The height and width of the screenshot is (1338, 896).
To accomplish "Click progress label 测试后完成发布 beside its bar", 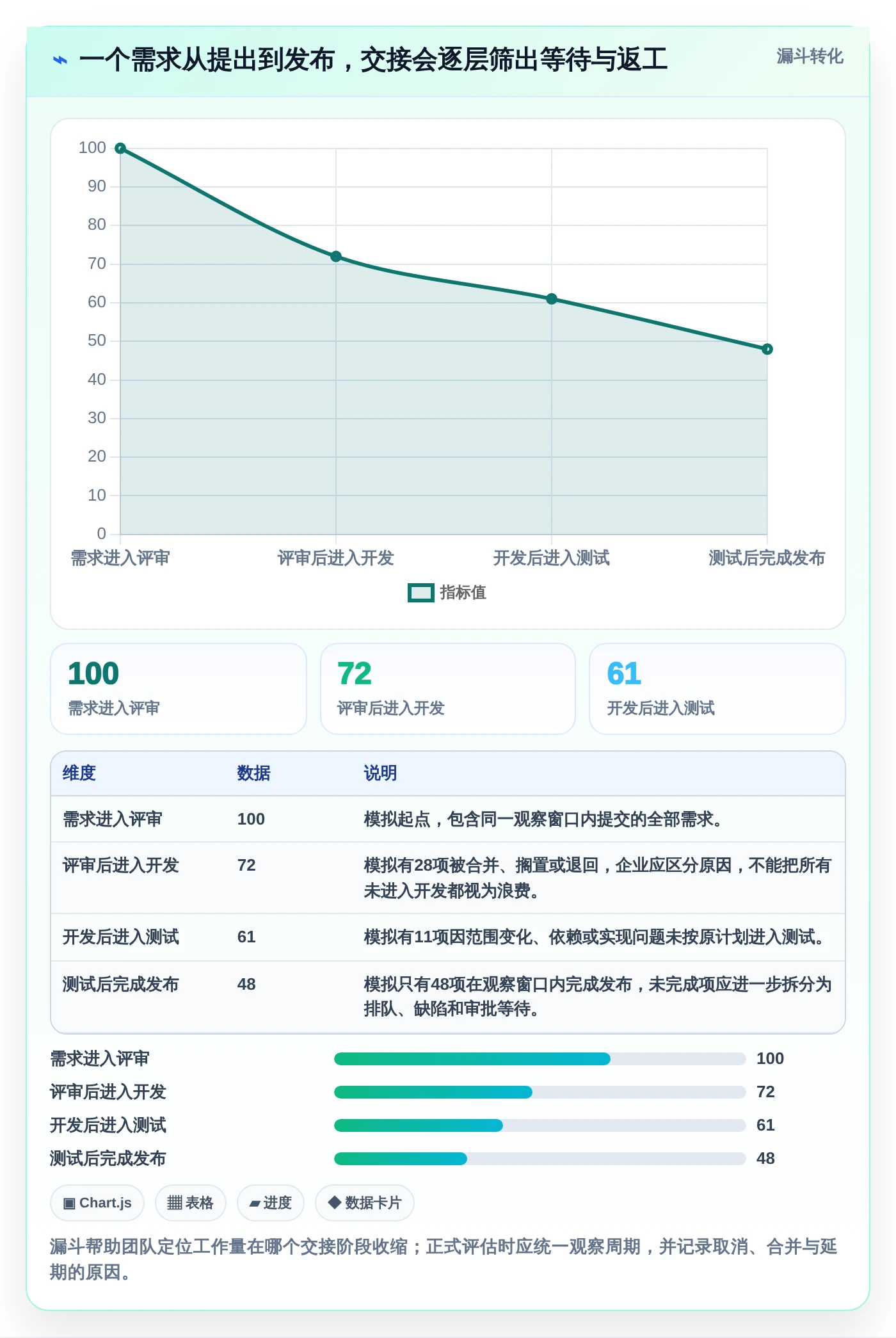I will click(x=108, y=1159).
